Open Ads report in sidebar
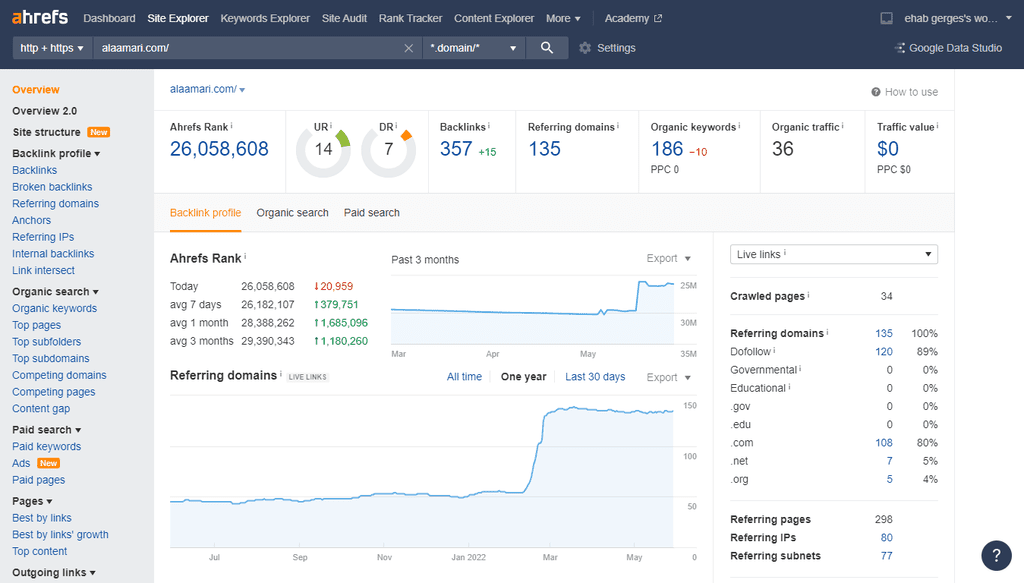Image resolution: width=1024 pixels, height=583 pixels. coord(21,463)
